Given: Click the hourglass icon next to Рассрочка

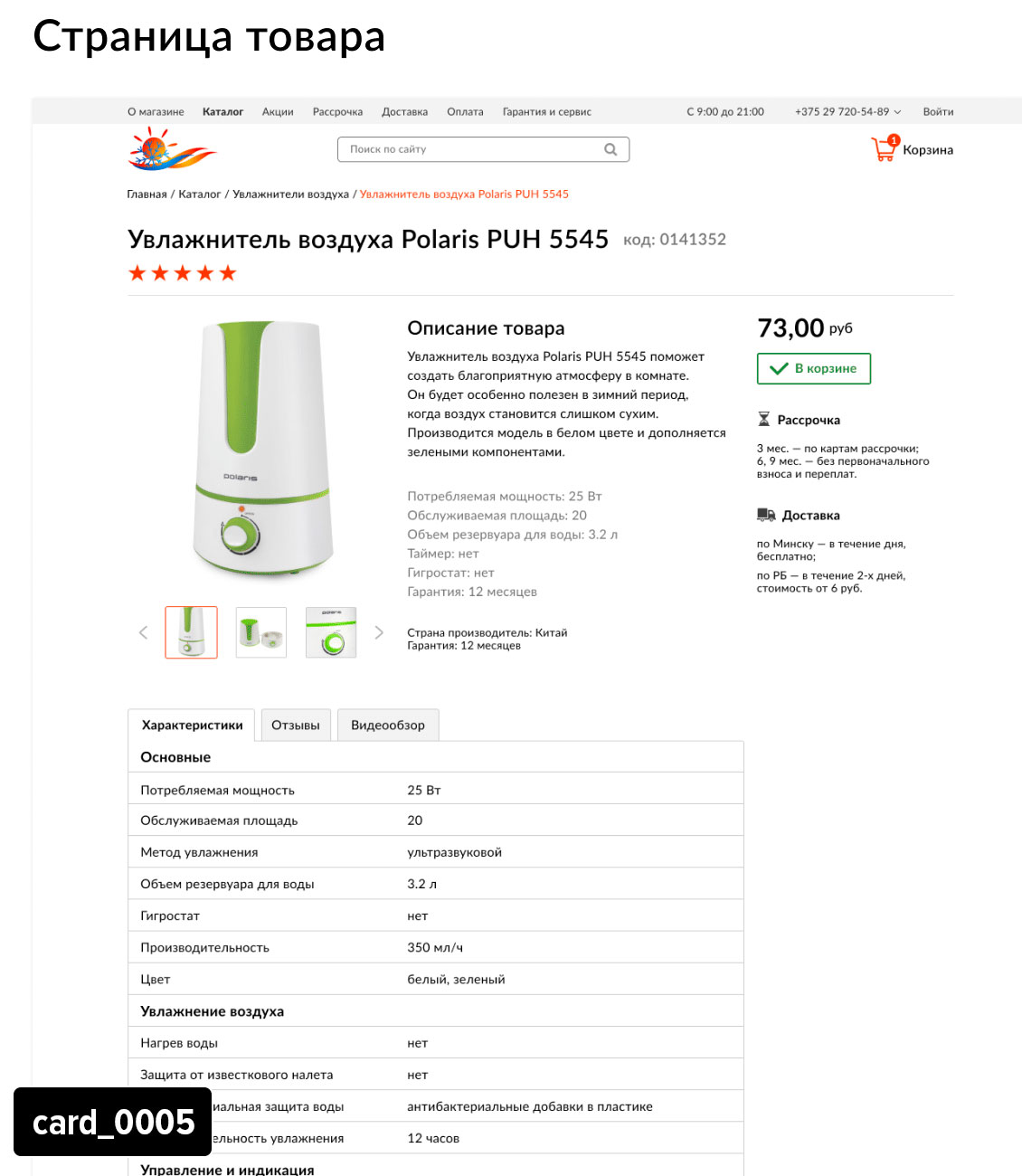Looking at the screenshot, I should (764, 420).
